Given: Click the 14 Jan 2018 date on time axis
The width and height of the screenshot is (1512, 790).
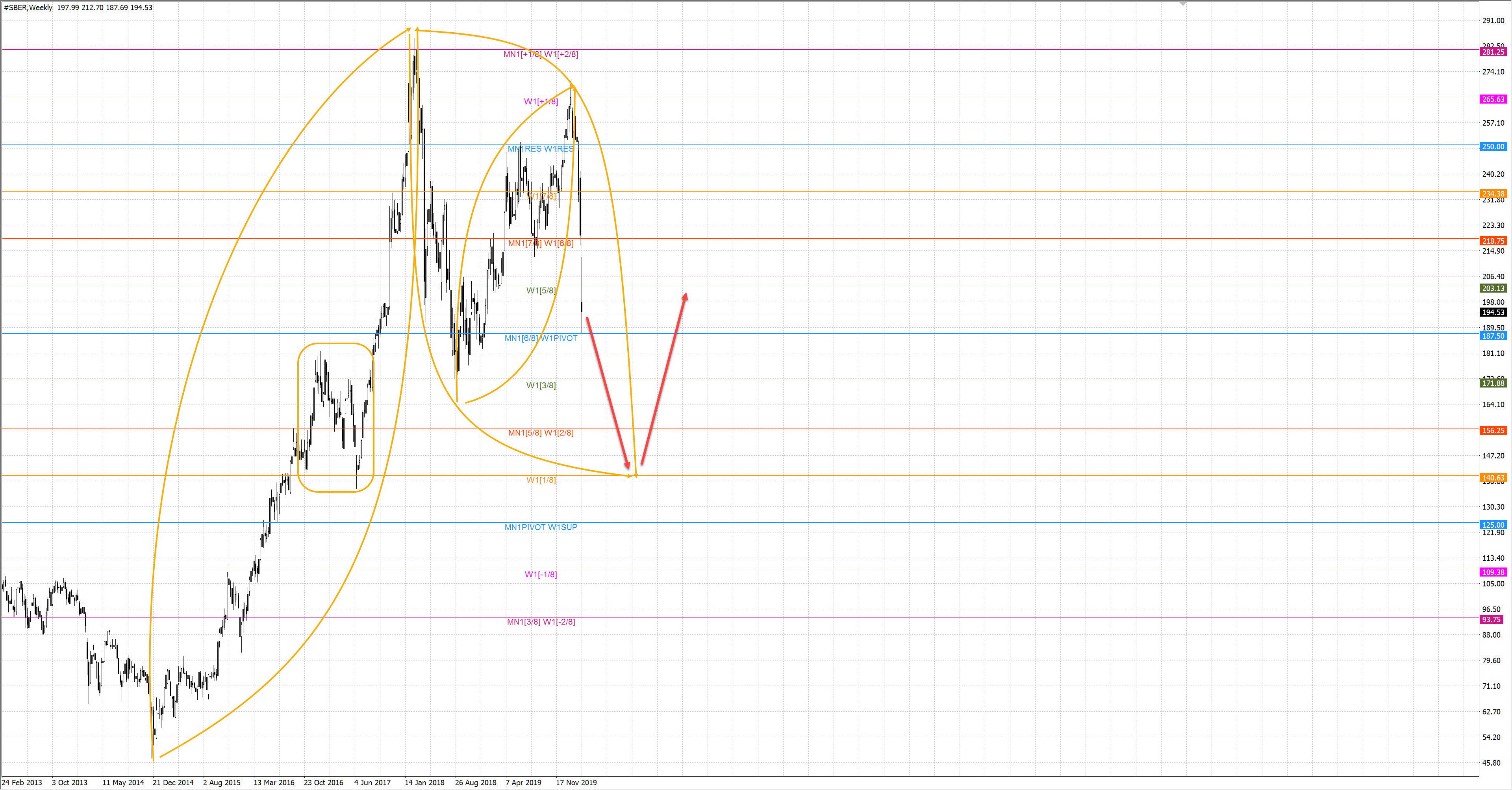Looking at the screenshot, I should point(424,783).
